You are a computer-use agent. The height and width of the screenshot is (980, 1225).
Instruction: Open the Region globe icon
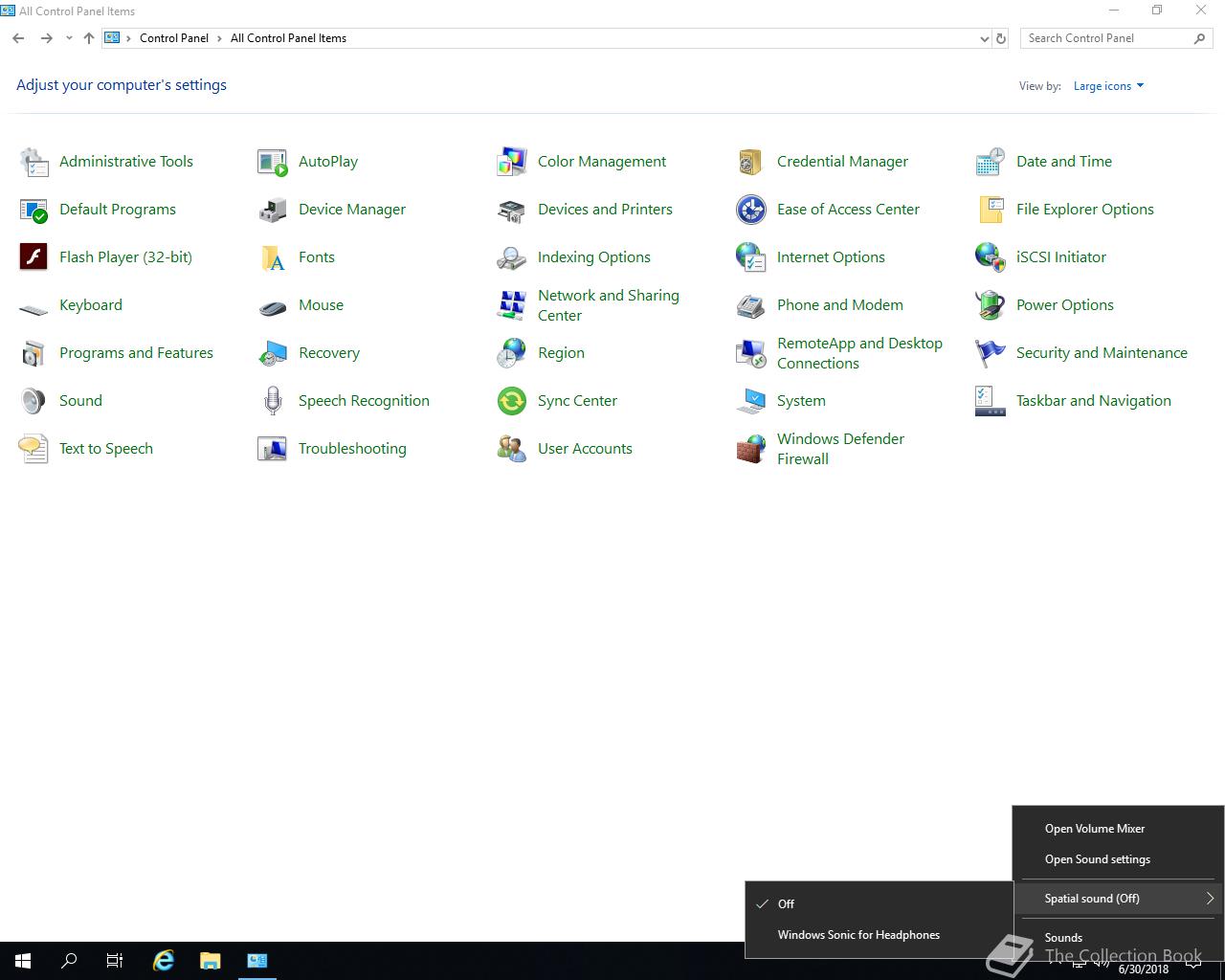pos(512,353)
